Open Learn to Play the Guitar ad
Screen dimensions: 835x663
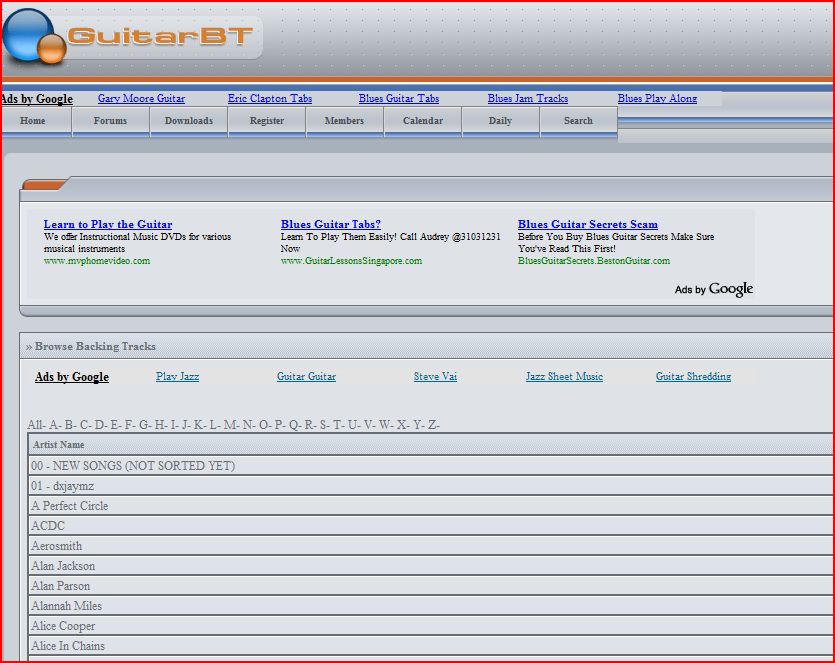(x=108, y=224)
